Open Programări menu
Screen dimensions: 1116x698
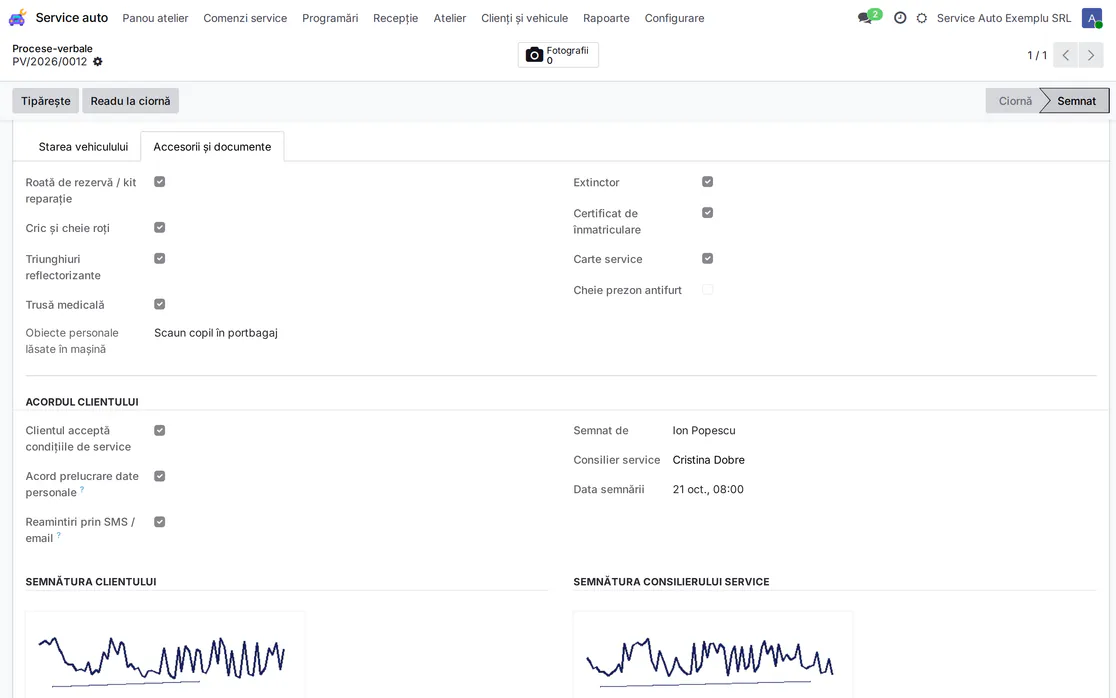pos(330,18)
